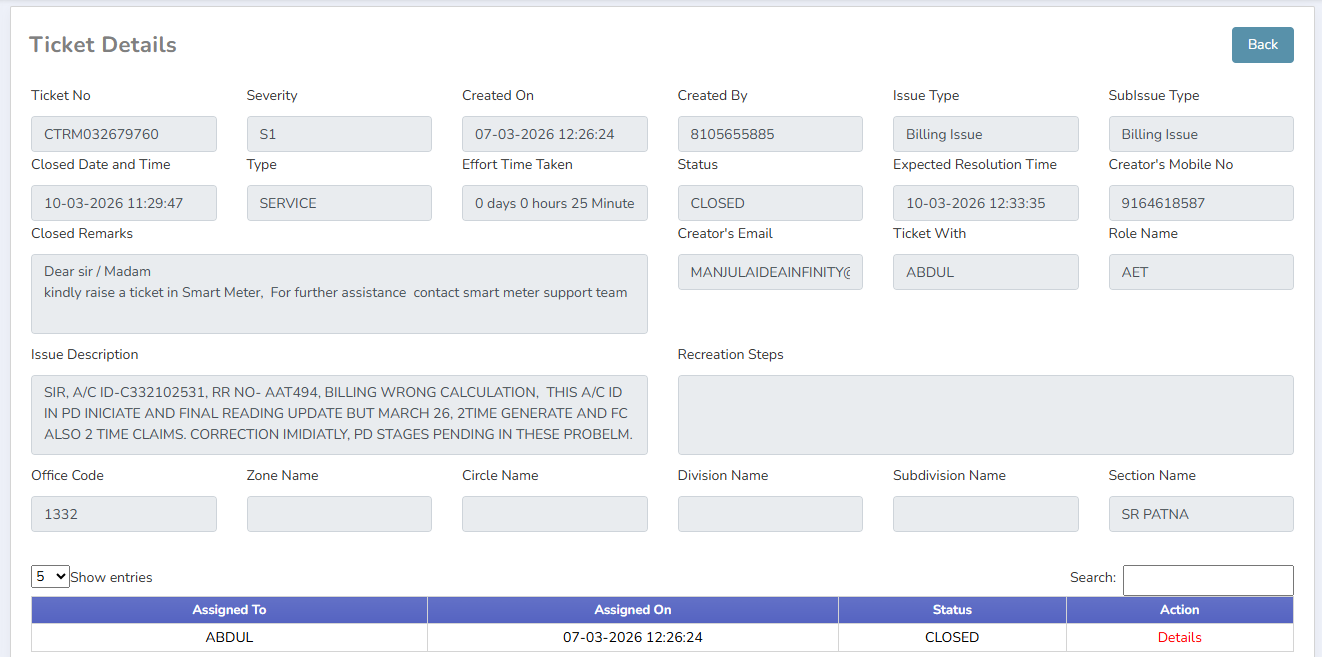The image size is (1322, 657).
Task: Sort table by Status column header
Action: point(951,610)
